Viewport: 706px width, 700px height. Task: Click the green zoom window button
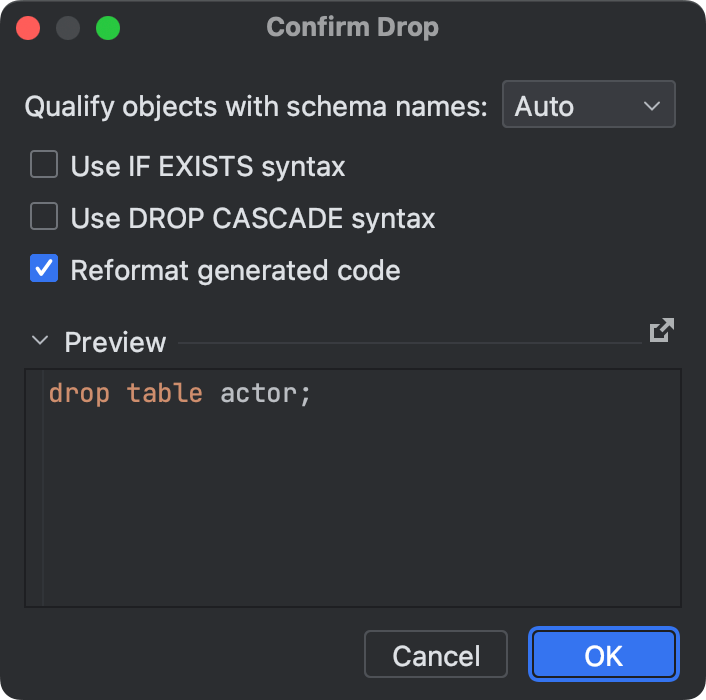point(108,28)
